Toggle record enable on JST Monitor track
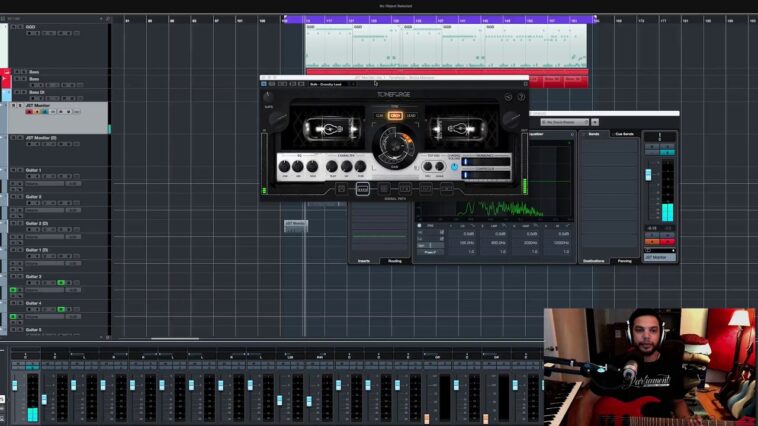The height and width of the screenshot is (426, 758). [29, 112]
